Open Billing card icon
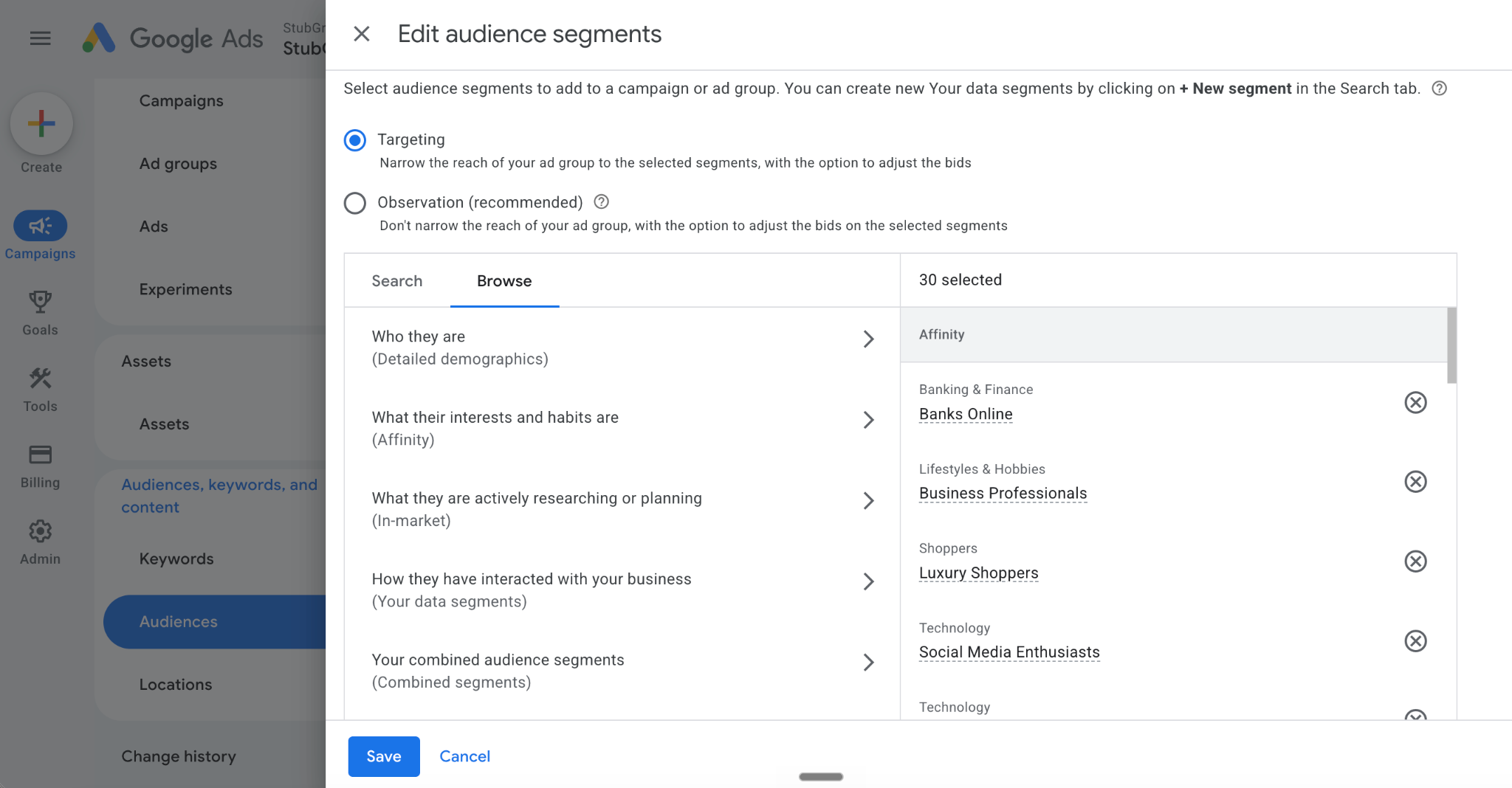Viewport: 1512px width, 788px height. click(x=40, y=455)
